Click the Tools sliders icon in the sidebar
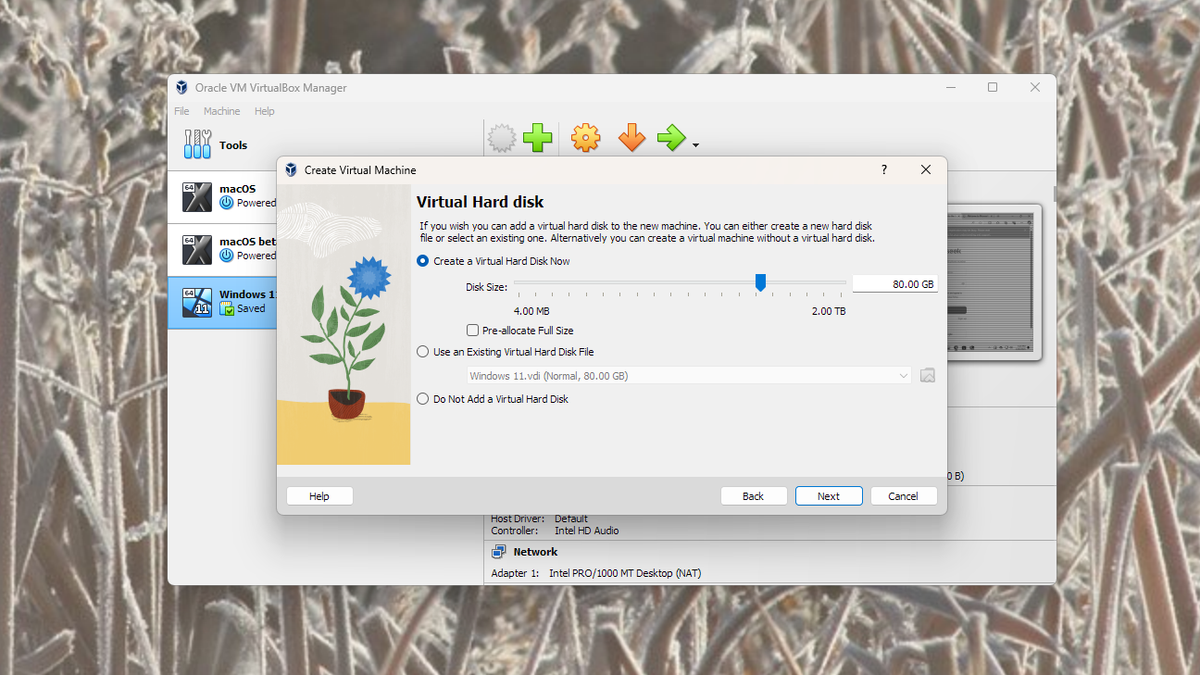Screen dimensions: 1200x675 point(197,144)
